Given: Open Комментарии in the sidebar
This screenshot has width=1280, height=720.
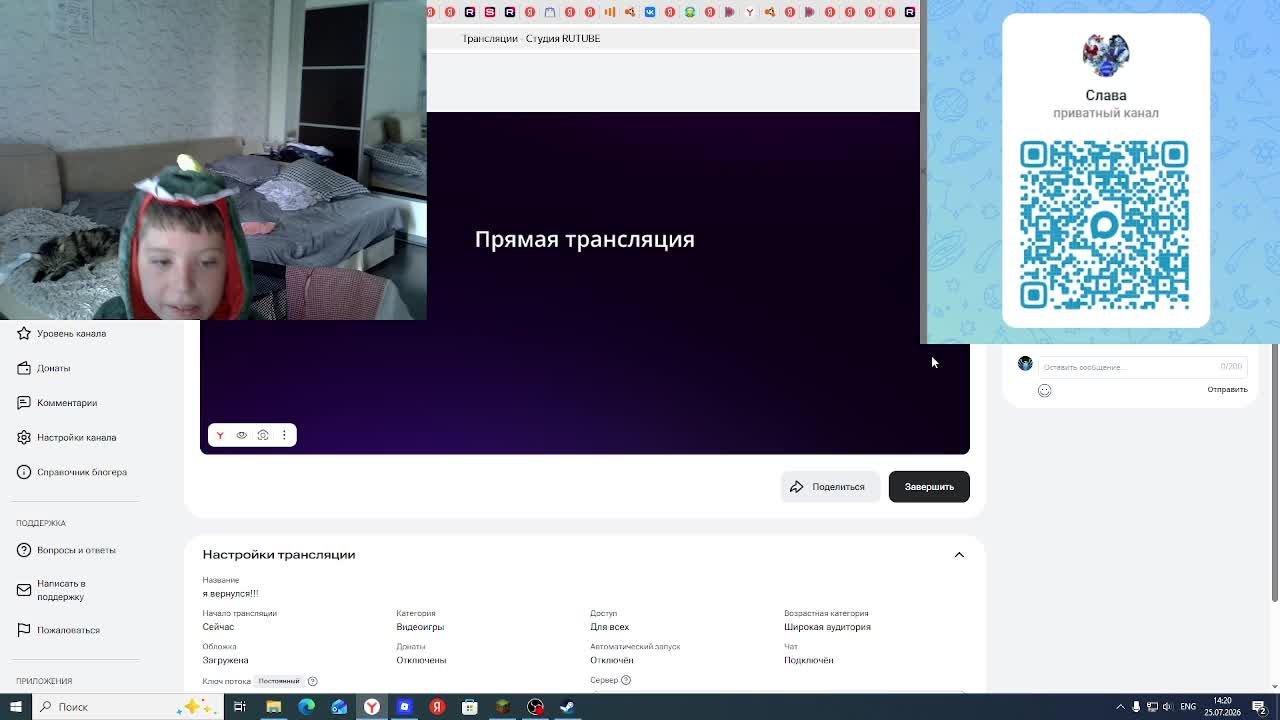Looking at the screenshot, I should click(57, 403).
